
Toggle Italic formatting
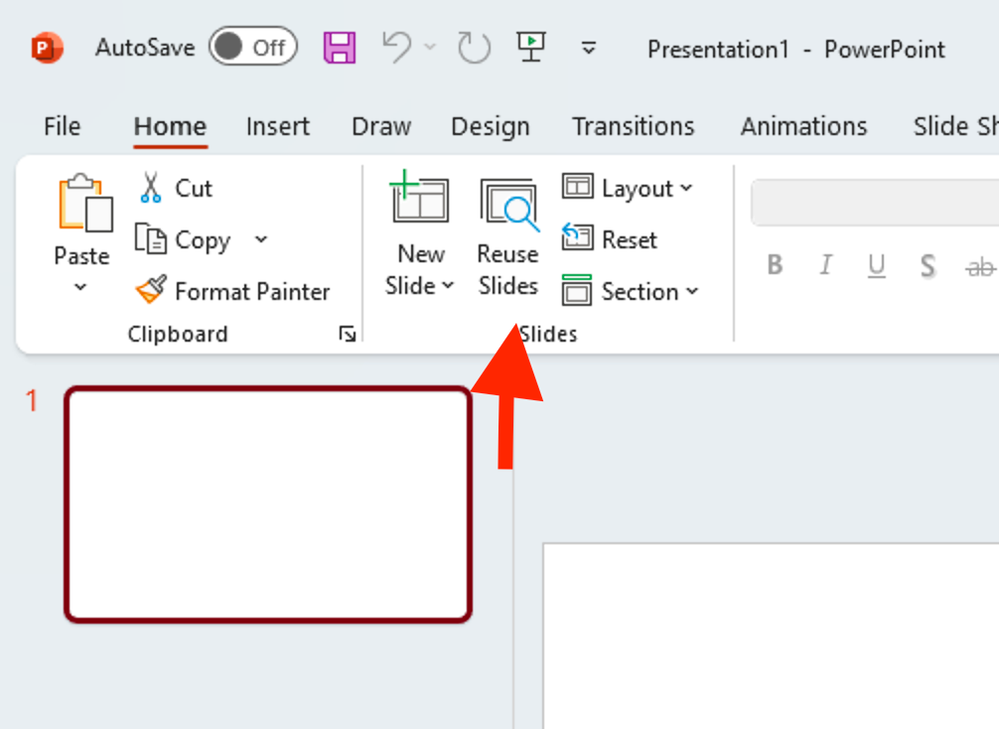(x=826, y=264)
